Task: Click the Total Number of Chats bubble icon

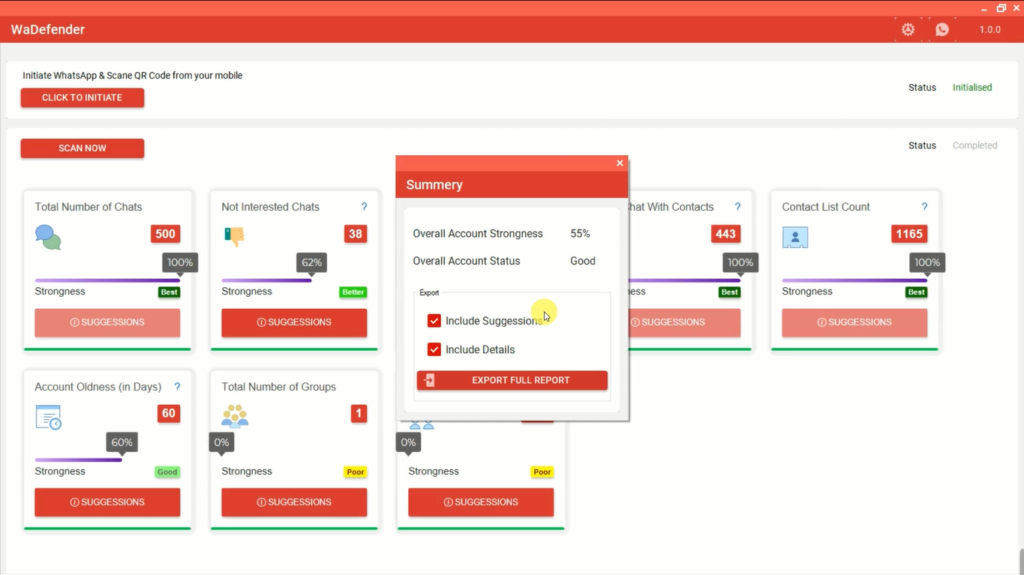Action: point(48,237)
